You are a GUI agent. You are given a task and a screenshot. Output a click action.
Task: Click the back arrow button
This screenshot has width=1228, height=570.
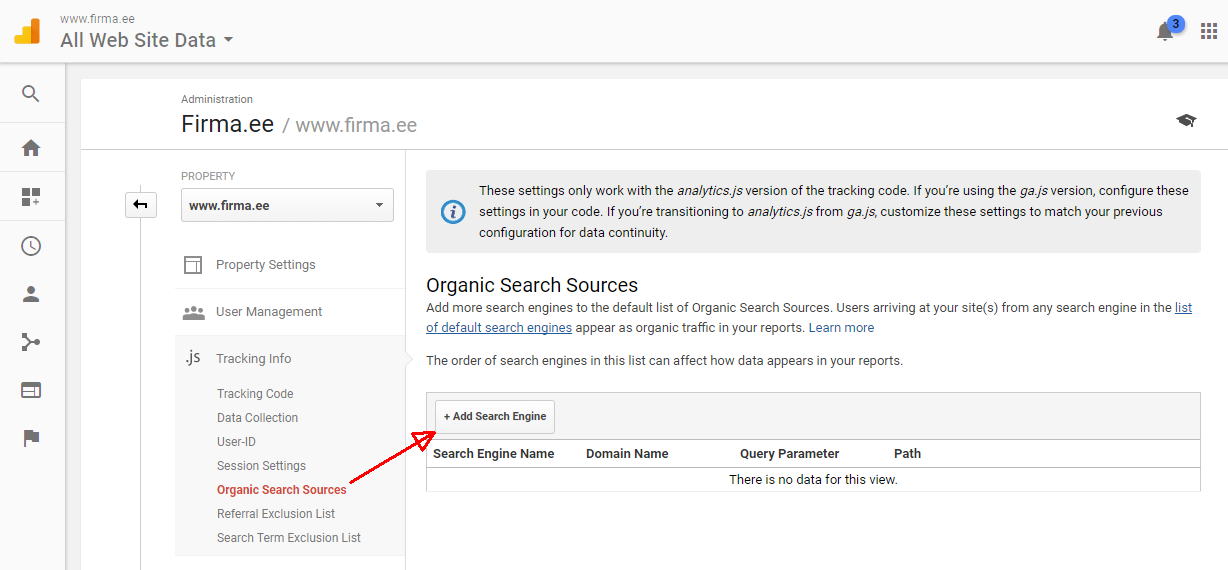140,205
